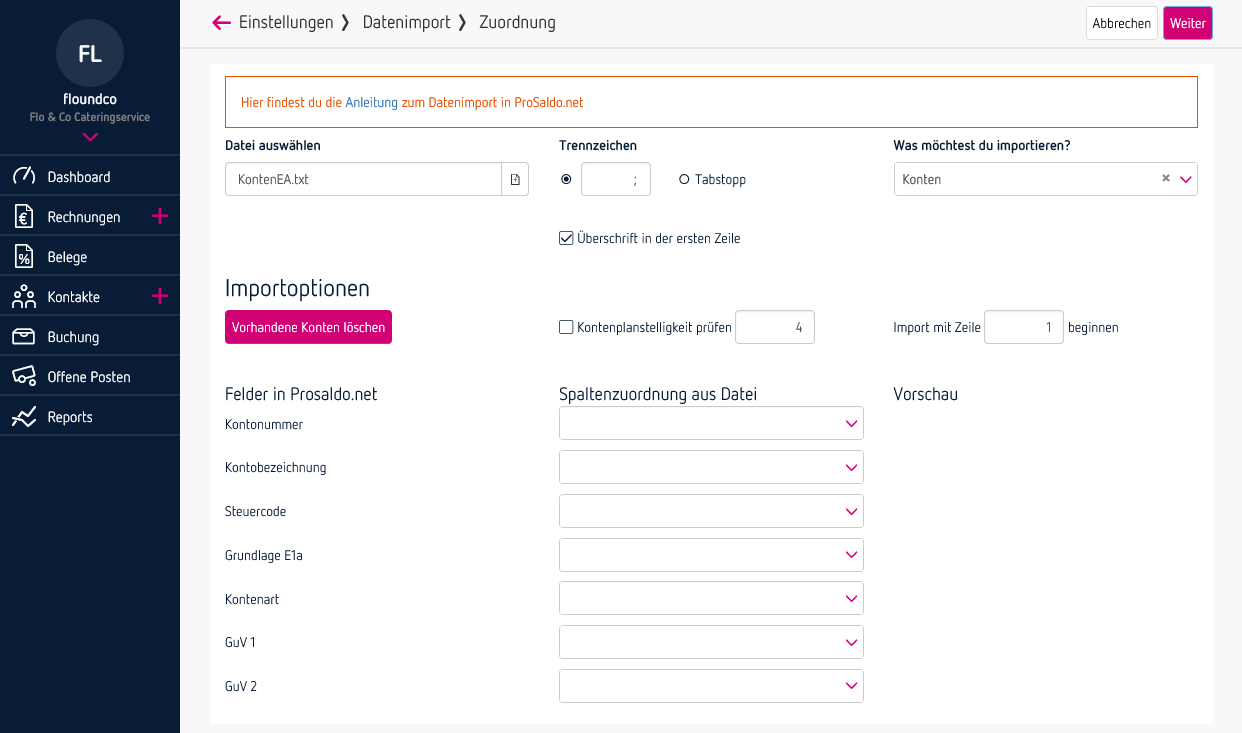Click the back arrow next to Einstellungen
Screen dimensions: 1242x733
pyautogui.click(x=220, y=22)
